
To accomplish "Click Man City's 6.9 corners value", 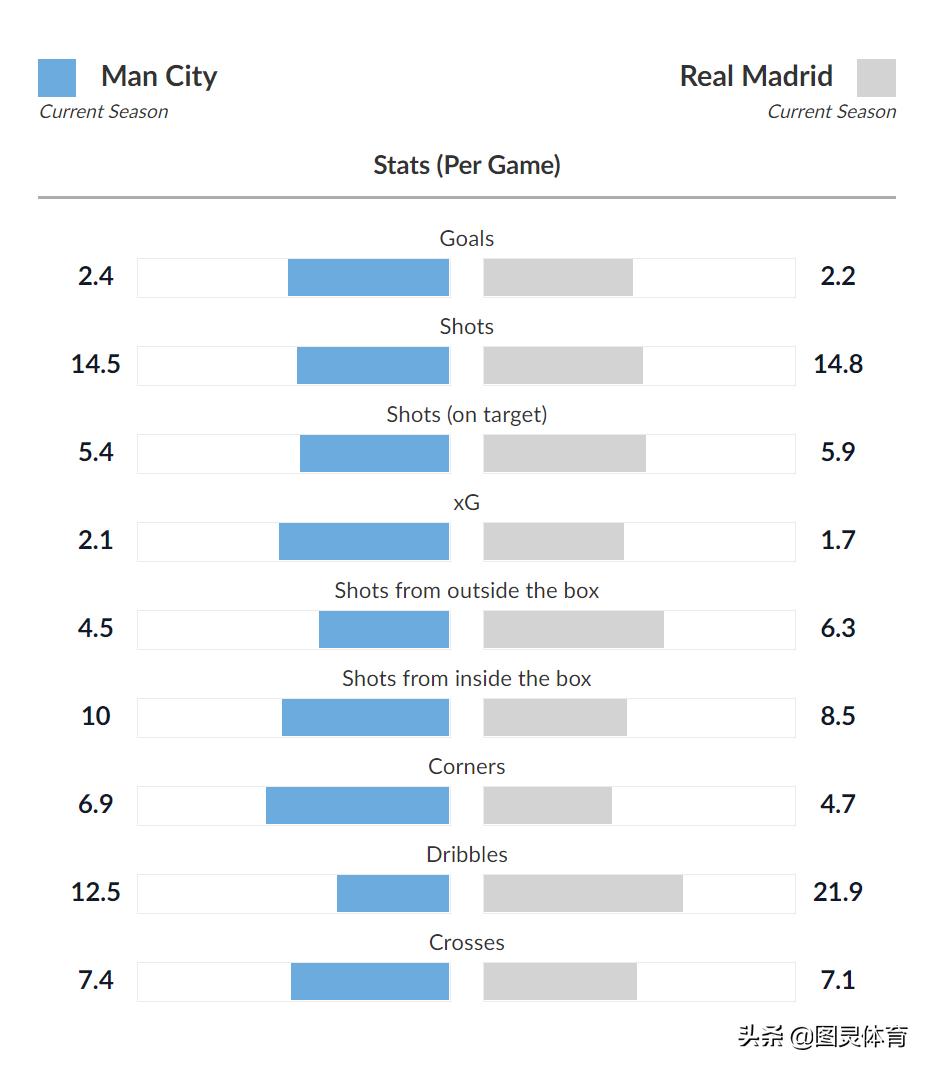I will 96,804.
